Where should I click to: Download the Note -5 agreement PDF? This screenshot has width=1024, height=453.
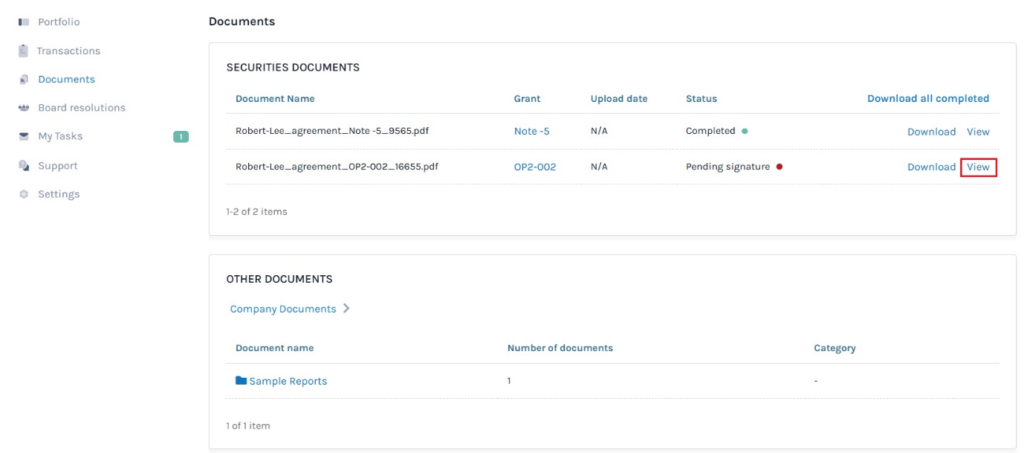tap(931, 132)
